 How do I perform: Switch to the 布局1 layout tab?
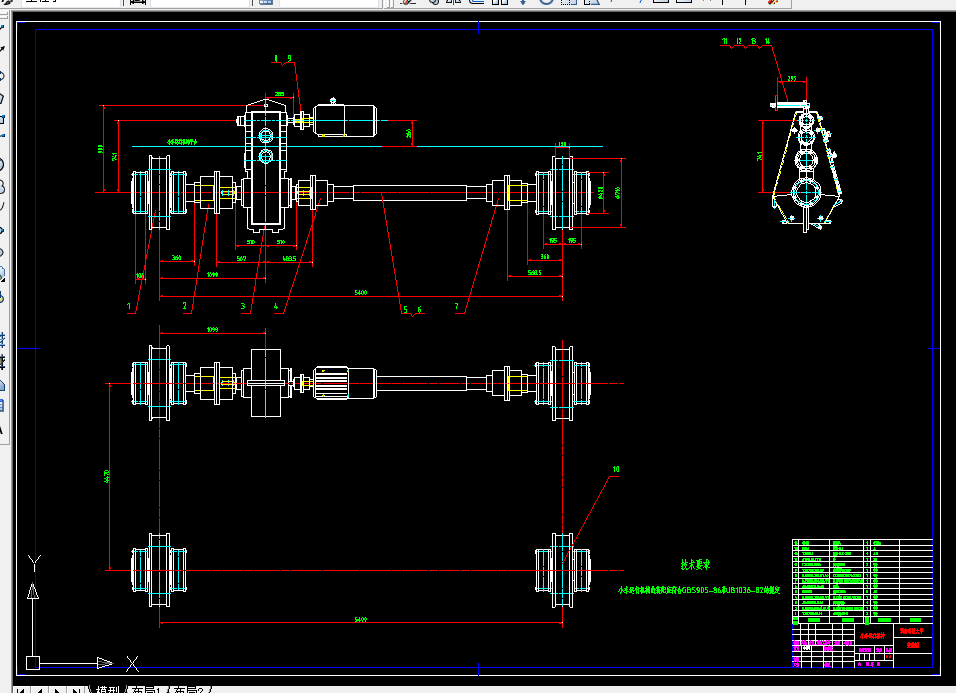[x=146, y=689]
